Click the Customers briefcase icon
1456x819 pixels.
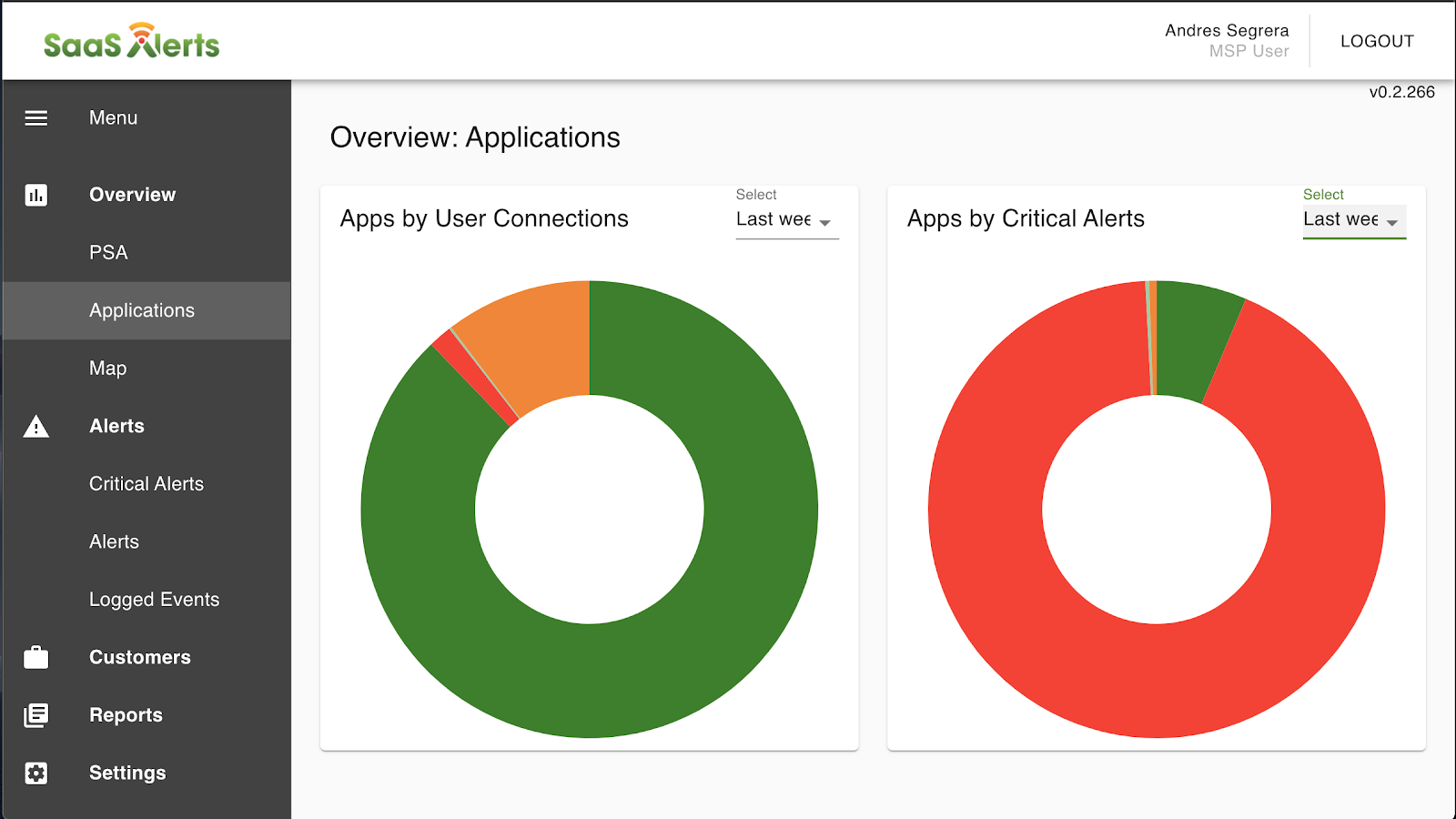click(x=35, y=656)
